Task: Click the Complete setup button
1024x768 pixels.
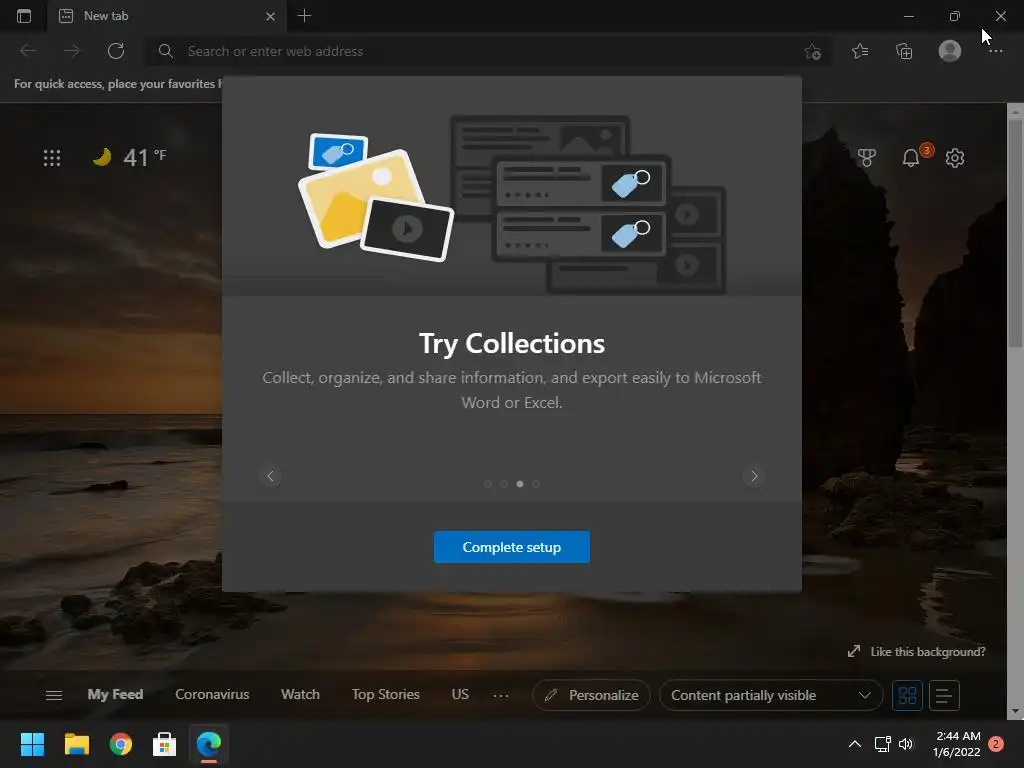Action: (x=512, y=547)
